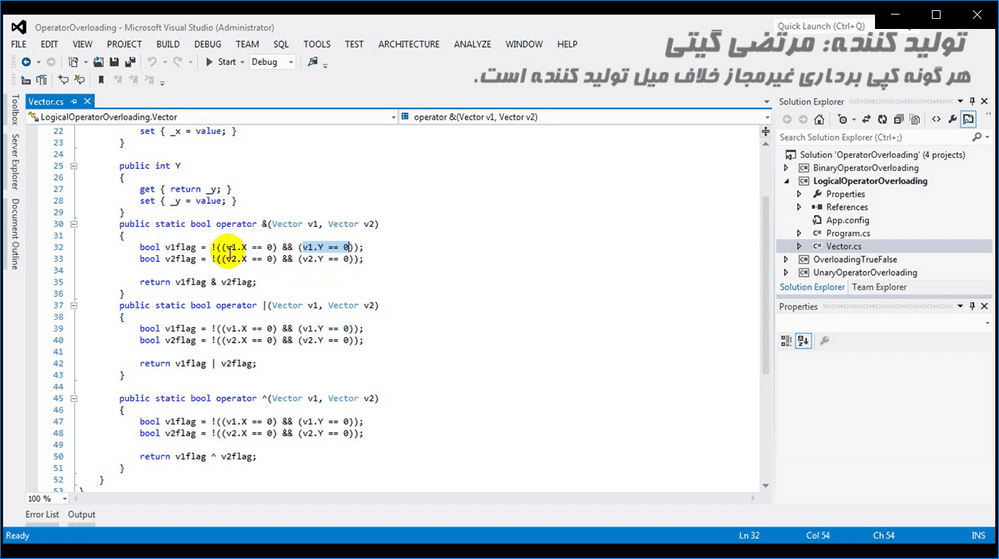Click the Open File toolbar icon

tap(98, 62)
